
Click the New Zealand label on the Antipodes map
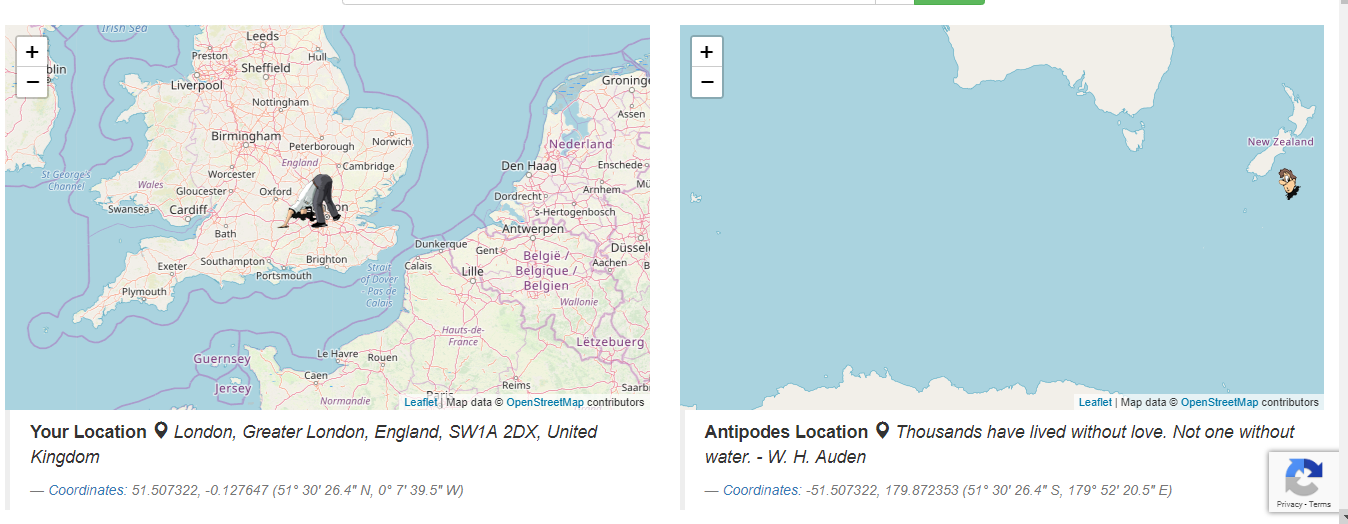tap(1281, 142)
